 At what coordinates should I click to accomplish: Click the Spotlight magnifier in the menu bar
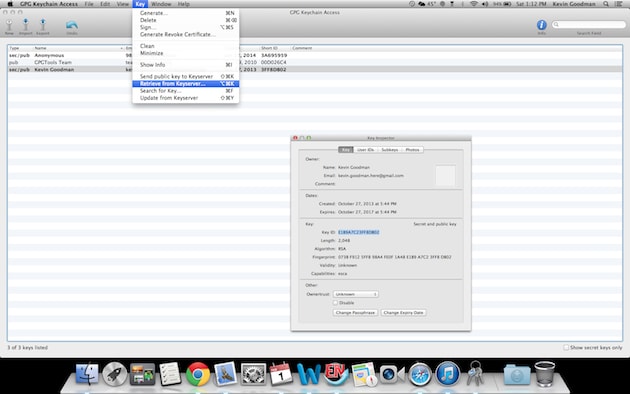606,4
